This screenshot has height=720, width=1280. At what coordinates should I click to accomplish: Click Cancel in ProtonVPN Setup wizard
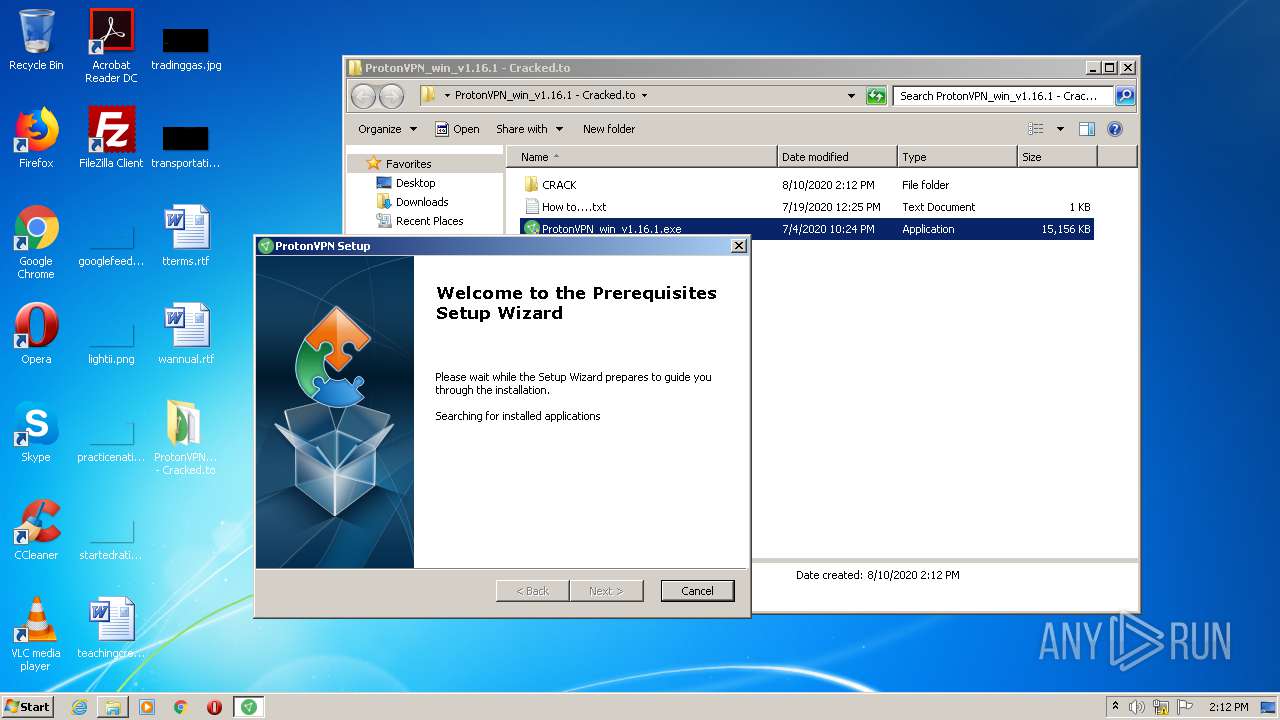coord(697,591)
